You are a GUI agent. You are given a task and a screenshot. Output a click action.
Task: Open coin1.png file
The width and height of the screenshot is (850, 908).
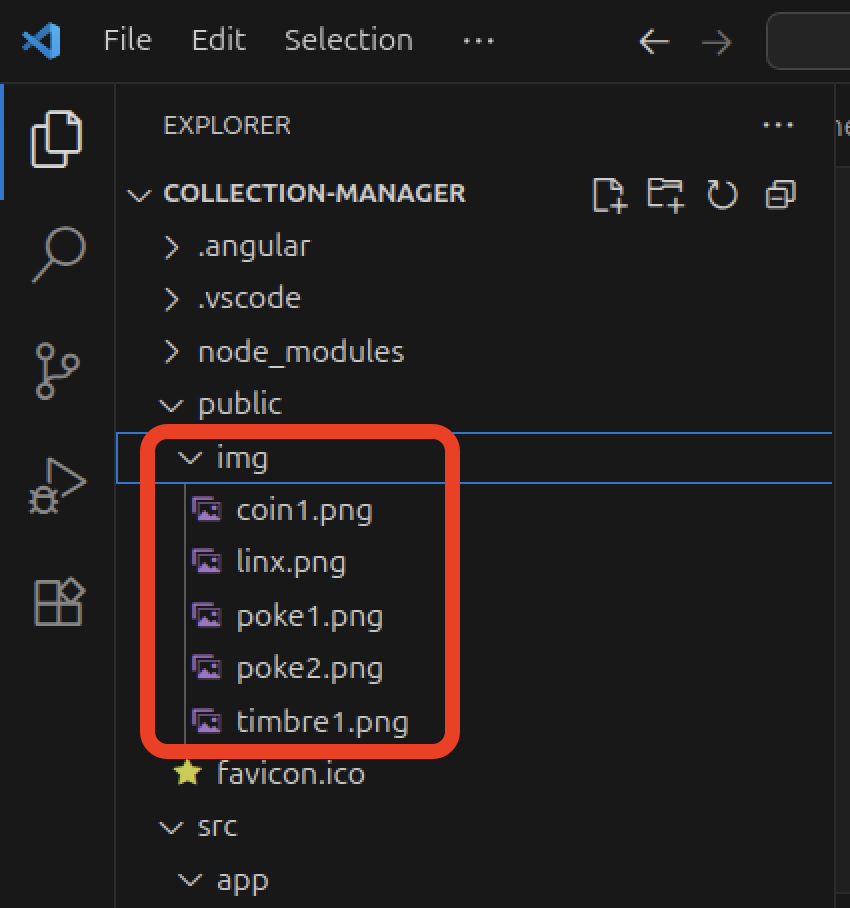[x=303, y=511]
